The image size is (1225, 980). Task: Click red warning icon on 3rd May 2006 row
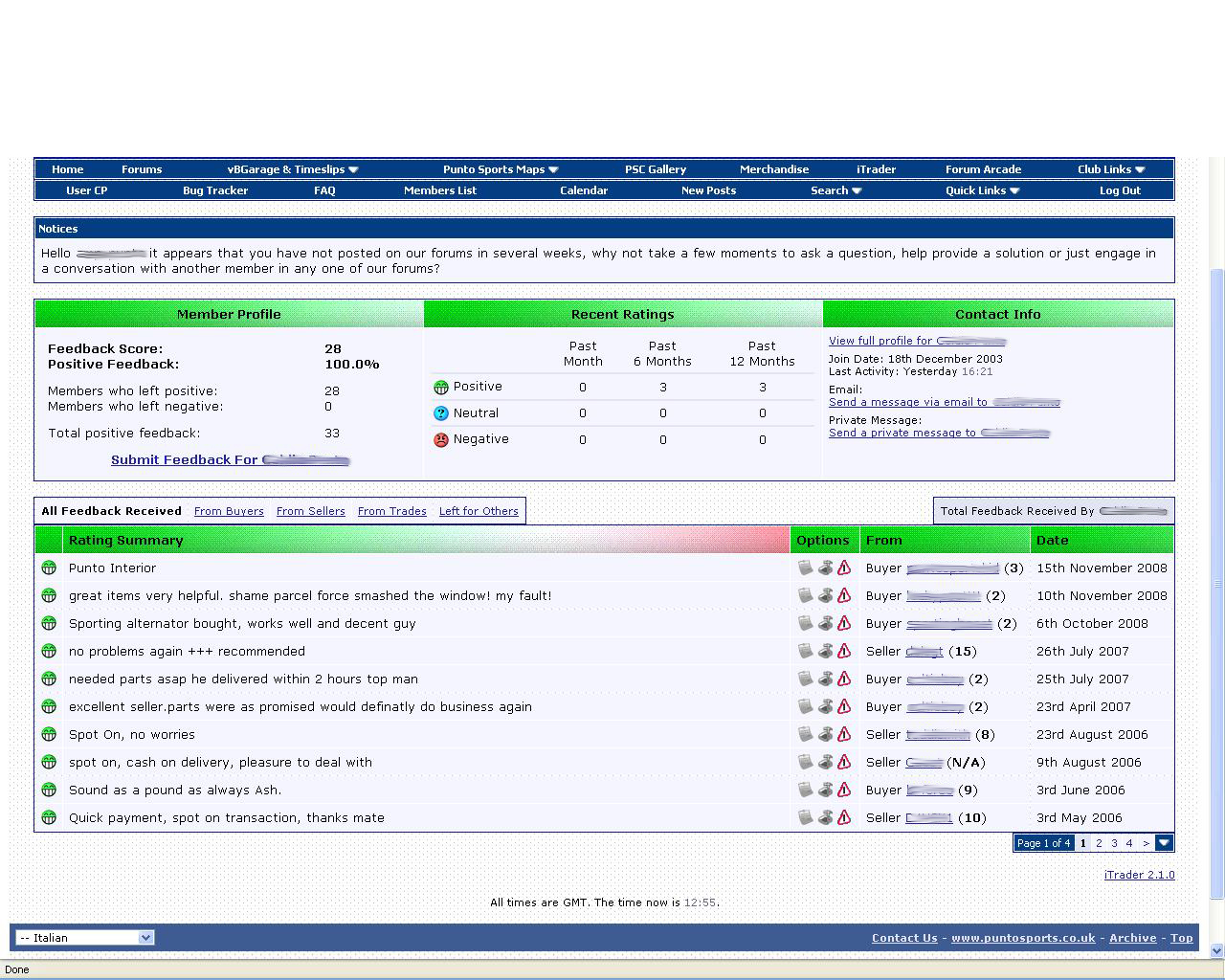coord(844,817)
